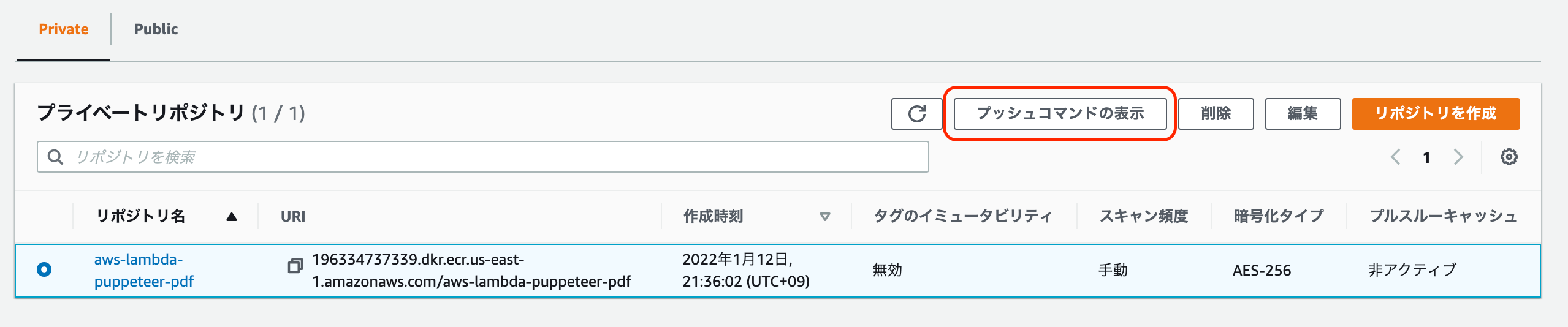Click プッシュコマンドの表示 button

tap(1060, 114)
